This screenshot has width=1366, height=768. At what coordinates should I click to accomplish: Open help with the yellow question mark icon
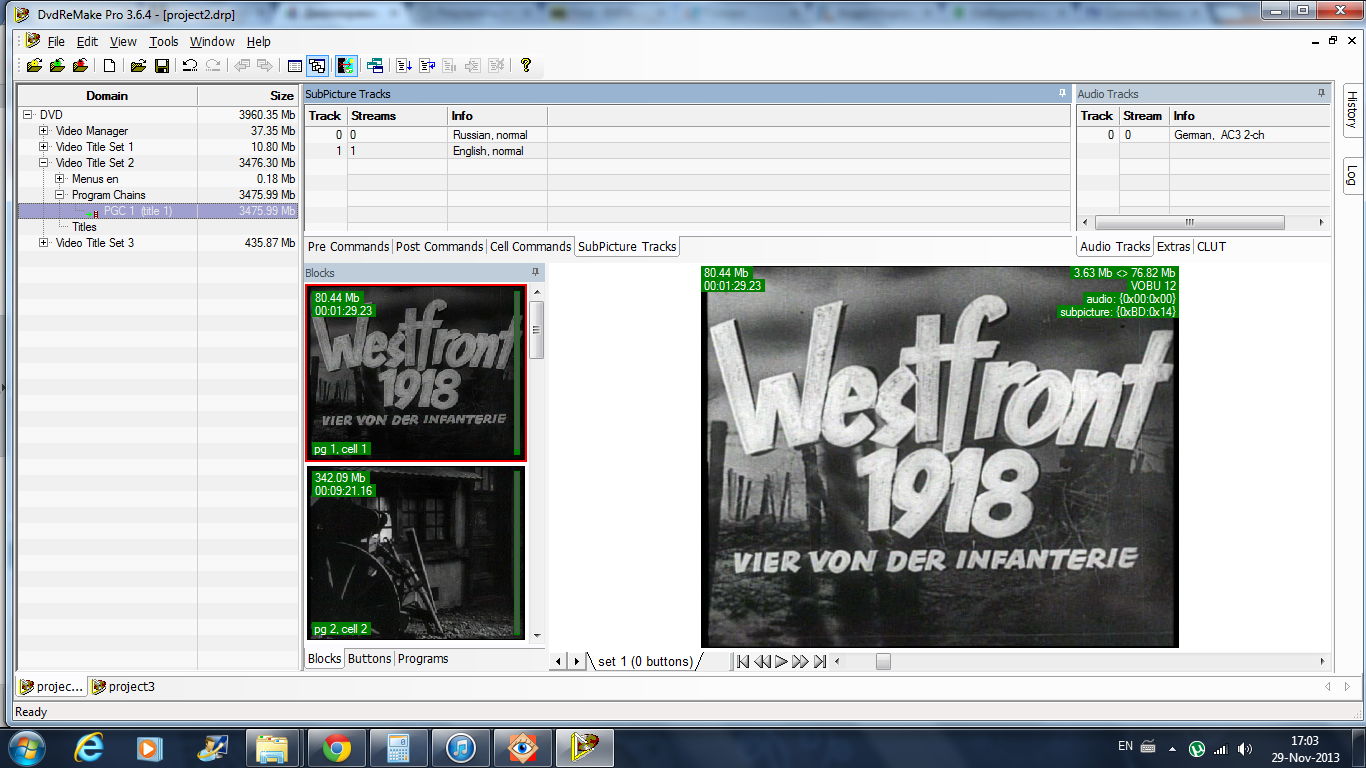tap(526, 66)
